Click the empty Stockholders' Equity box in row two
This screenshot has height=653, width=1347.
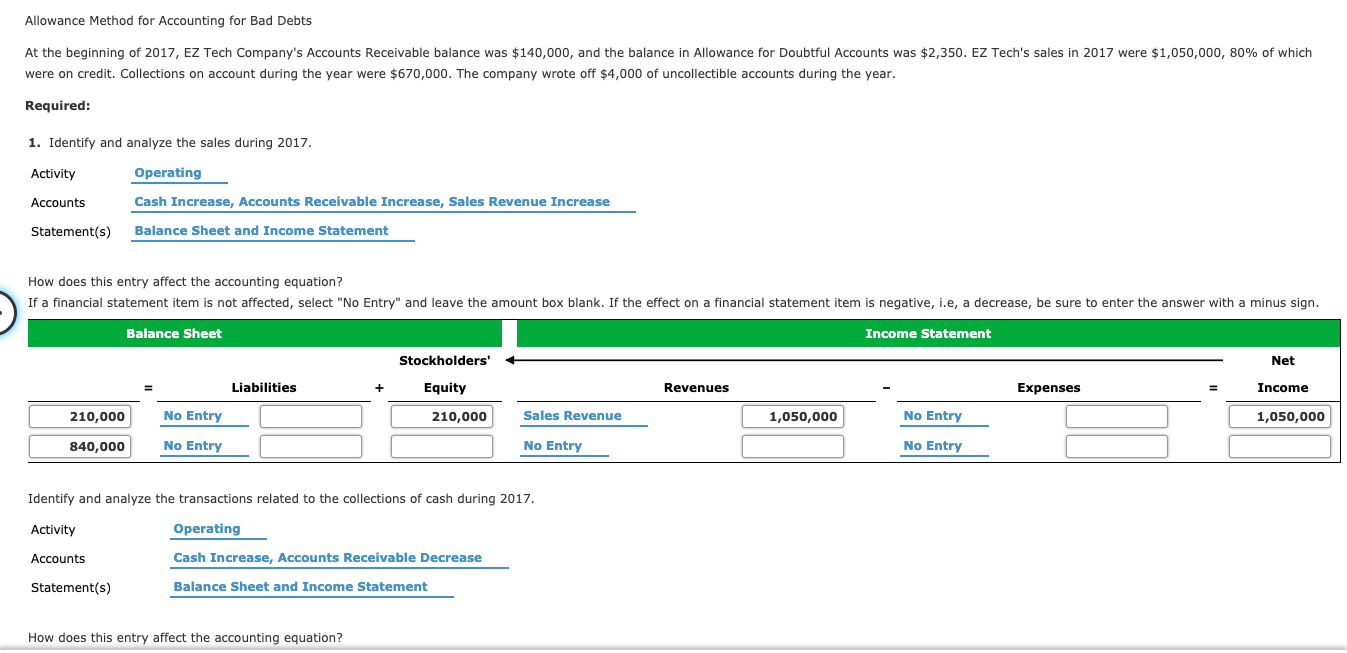pos(443,445)
